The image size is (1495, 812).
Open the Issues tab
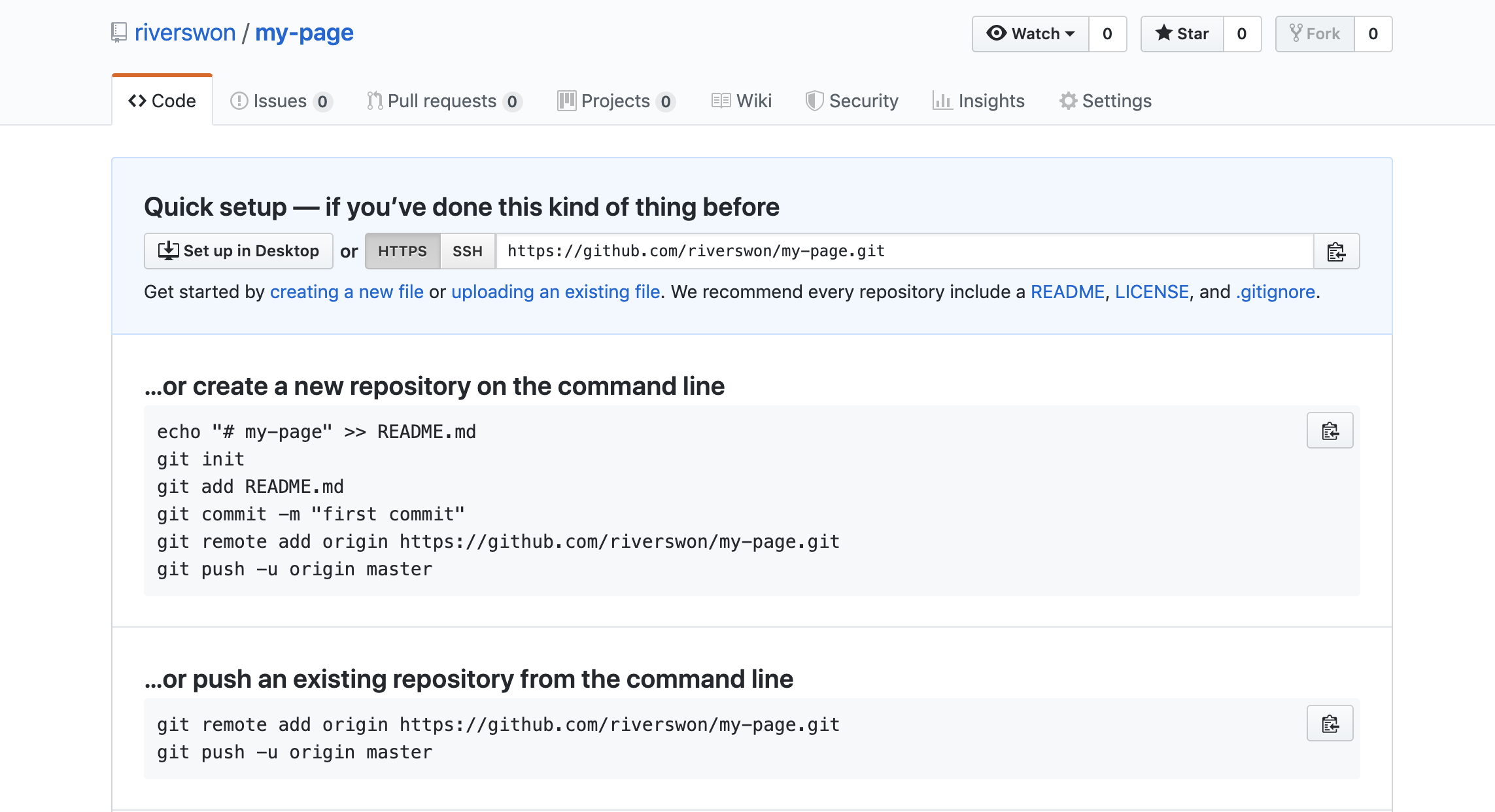pos(281,101)
